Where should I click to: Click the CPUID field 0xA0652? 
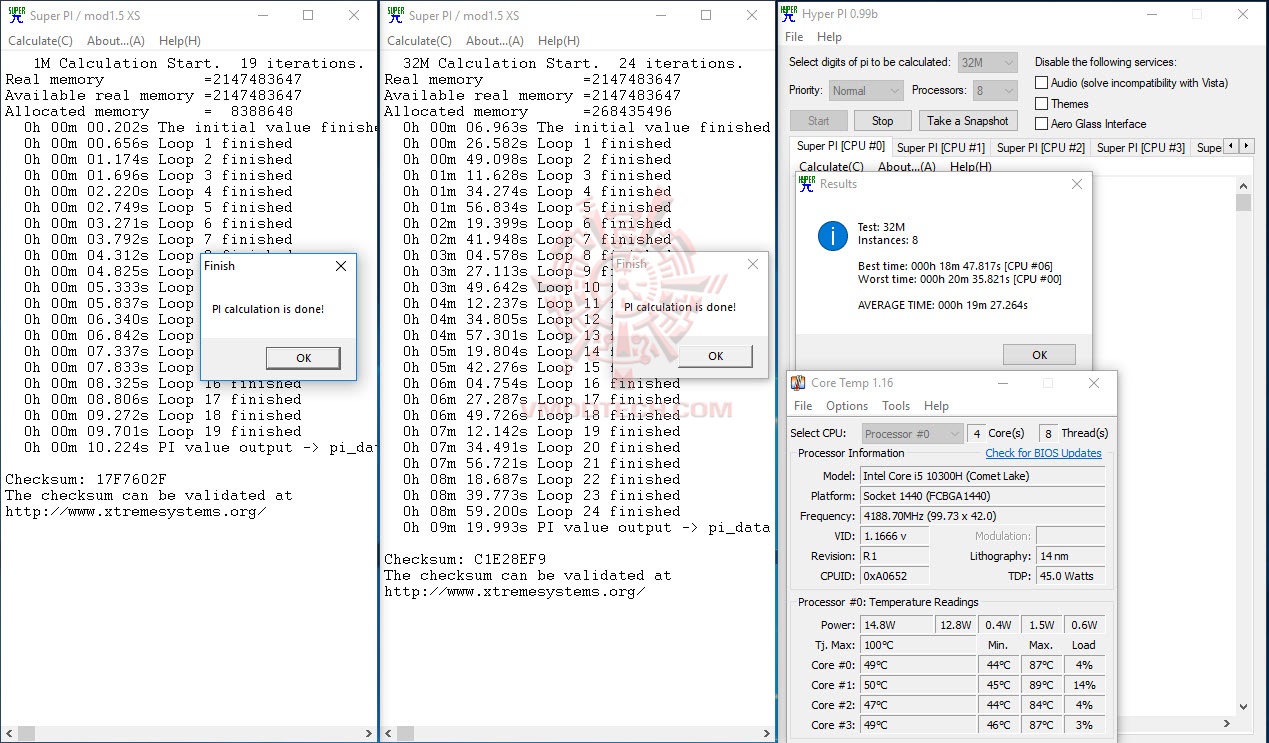(x=894, y=576)
